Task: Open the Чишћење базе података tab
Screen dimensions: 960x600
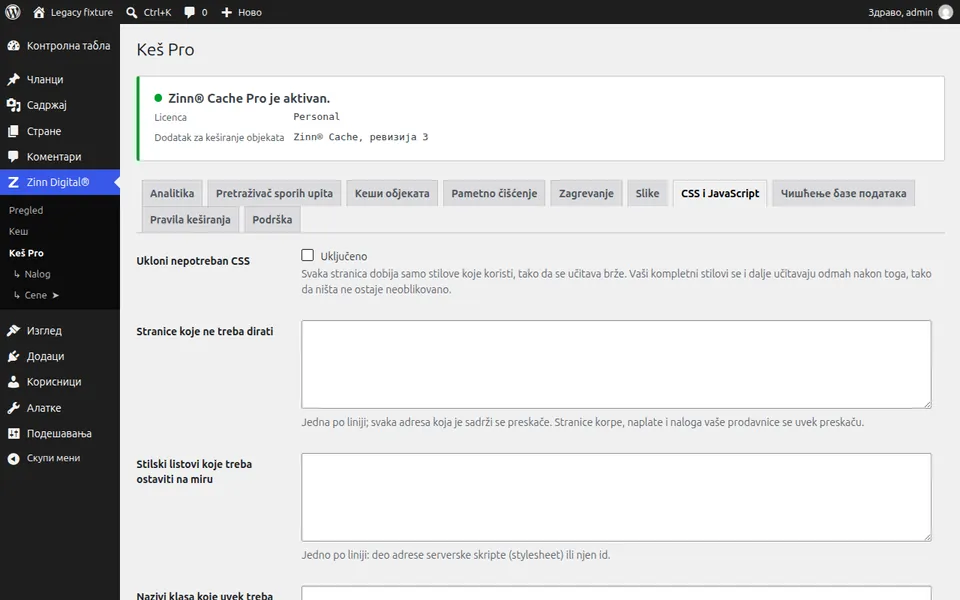Action: (843, 193)
